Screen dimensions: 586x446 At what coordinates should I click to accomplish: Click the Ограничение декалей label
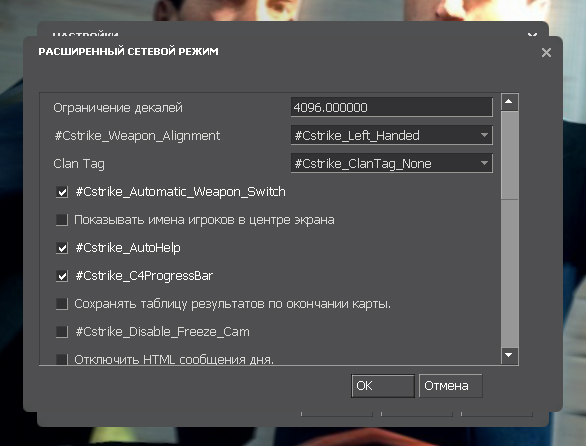118,108
